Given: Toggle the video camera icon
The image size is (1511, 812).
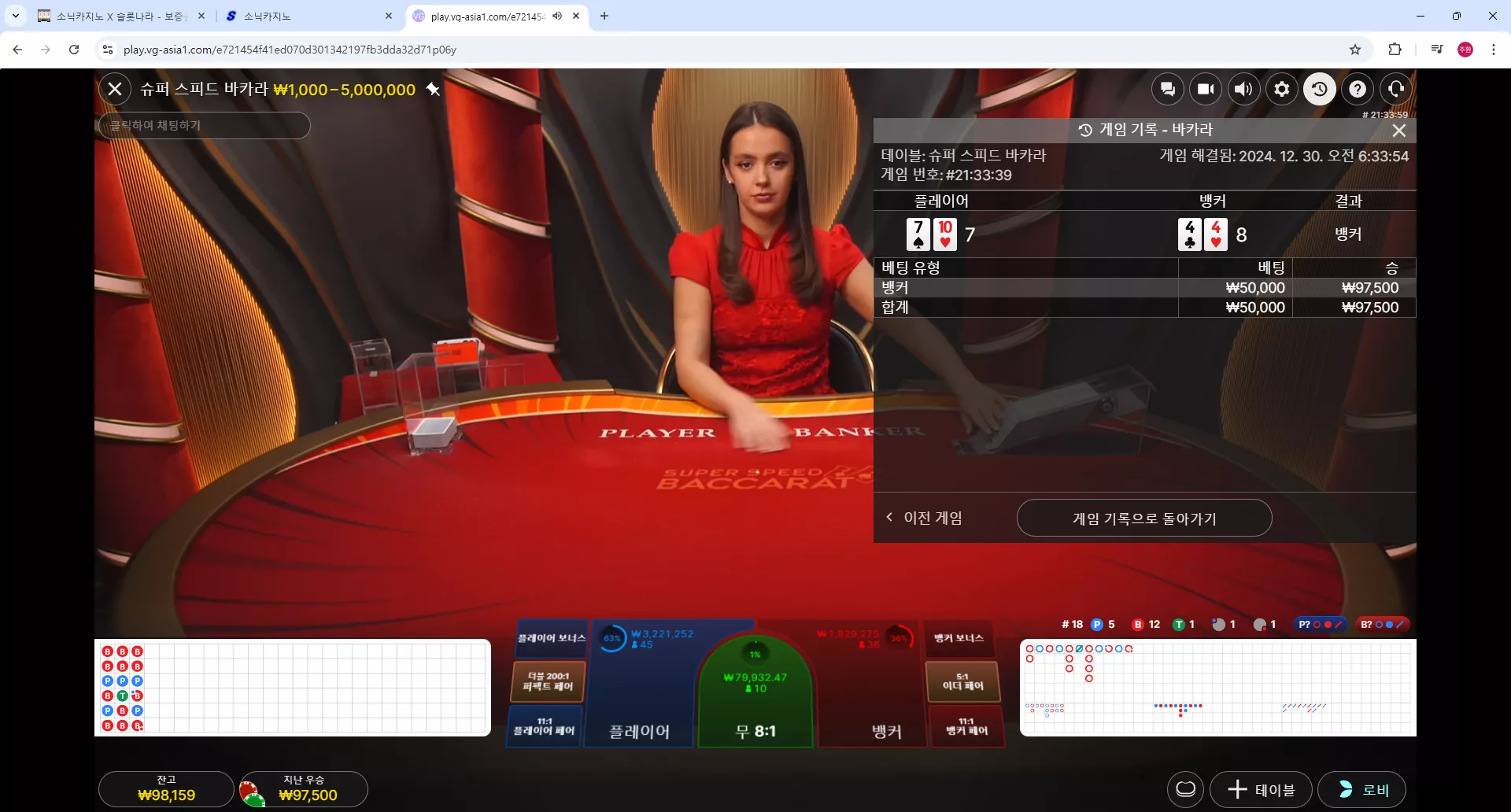Looking at the screenshot, I should (1206, 89).
